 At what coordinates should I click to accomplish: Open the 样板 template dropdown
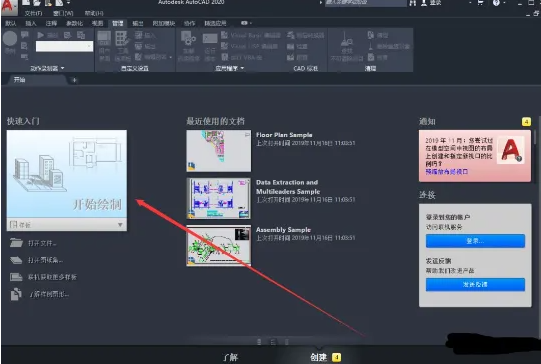click(67, 225)
